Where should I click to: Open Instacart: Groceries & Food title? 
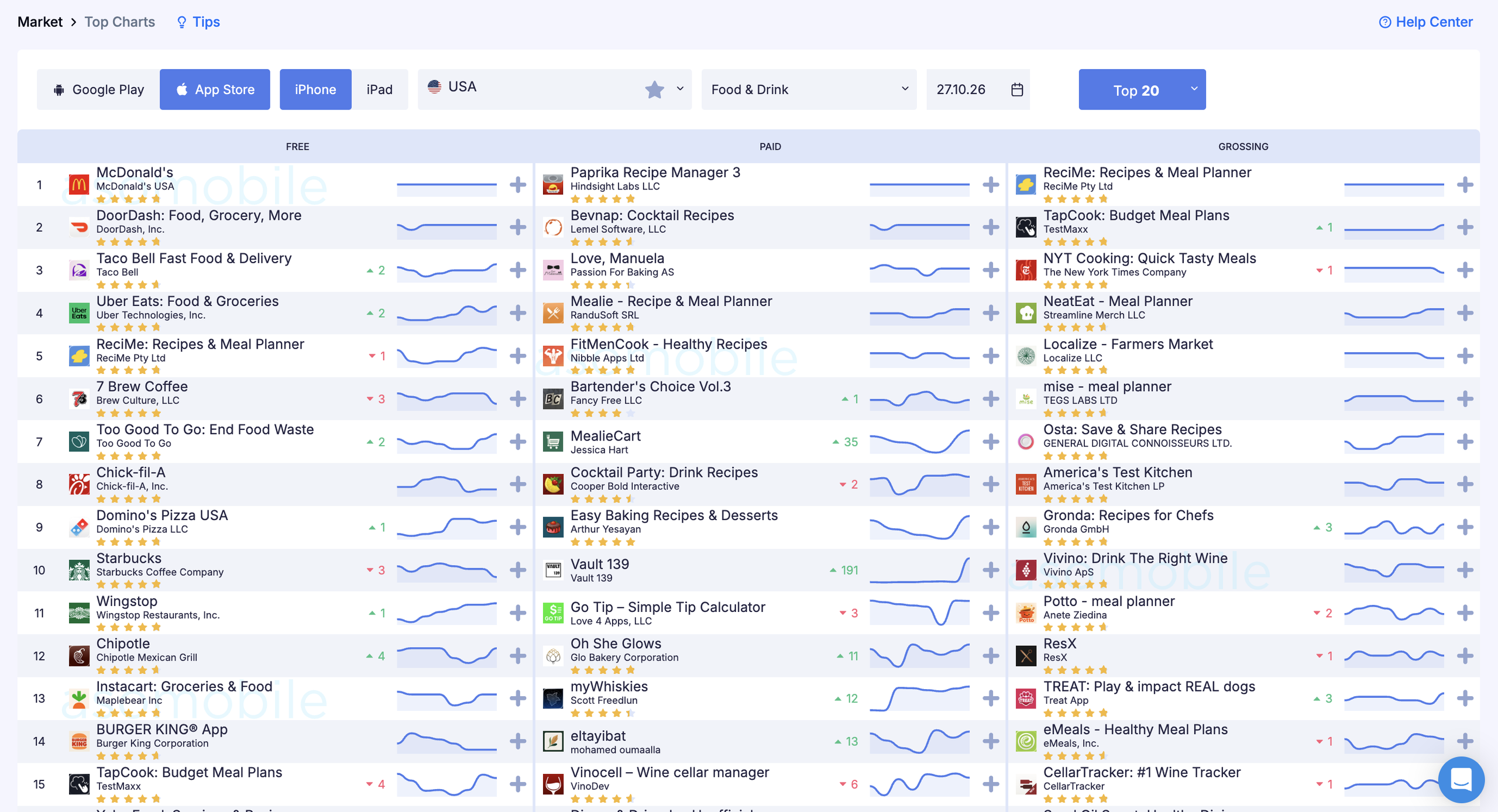tap(184, 686)
